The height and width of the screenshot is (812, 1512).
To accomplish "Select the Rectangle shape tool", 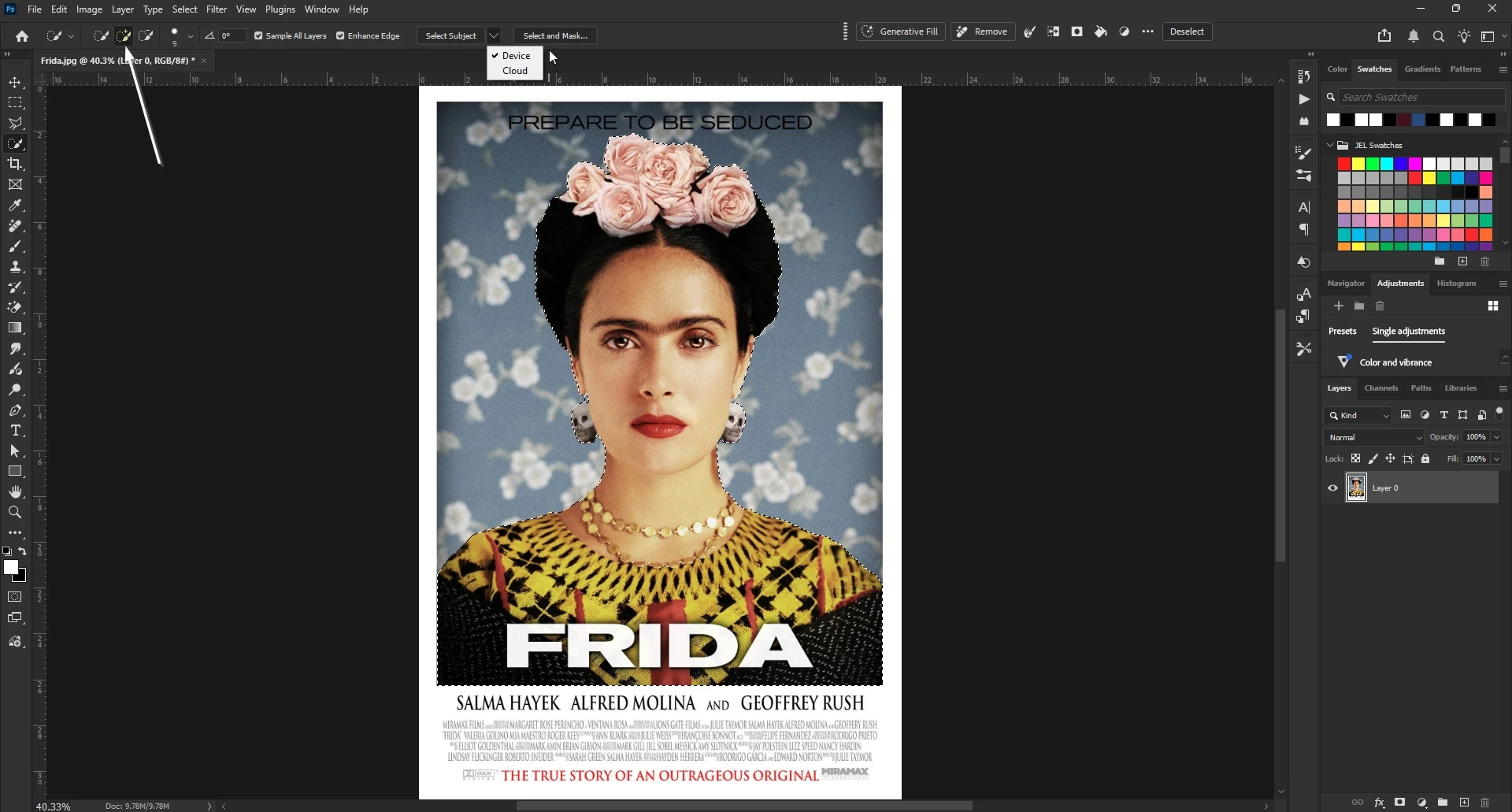I will tap(15, 472).
